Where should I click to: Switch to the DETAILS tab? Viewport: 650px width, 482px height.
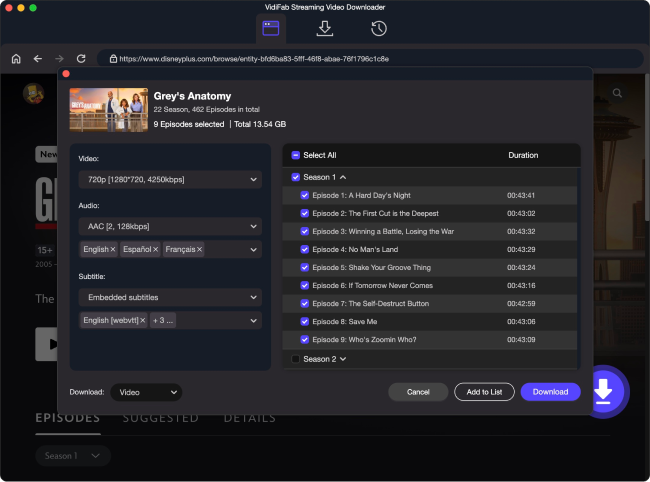tap(250, 418)
